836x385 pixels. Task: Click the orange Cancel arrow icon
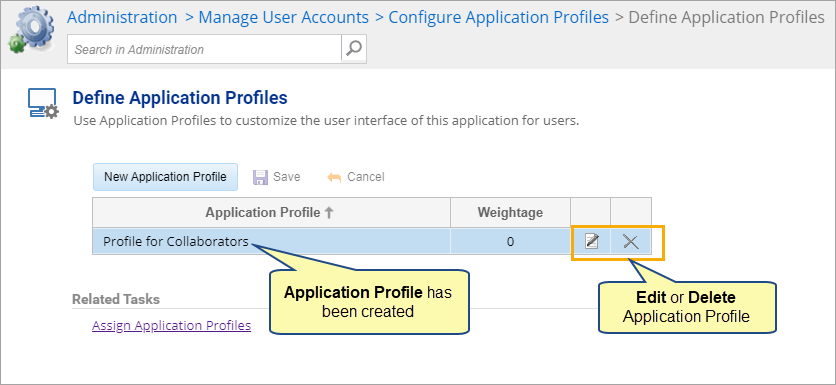334,178
